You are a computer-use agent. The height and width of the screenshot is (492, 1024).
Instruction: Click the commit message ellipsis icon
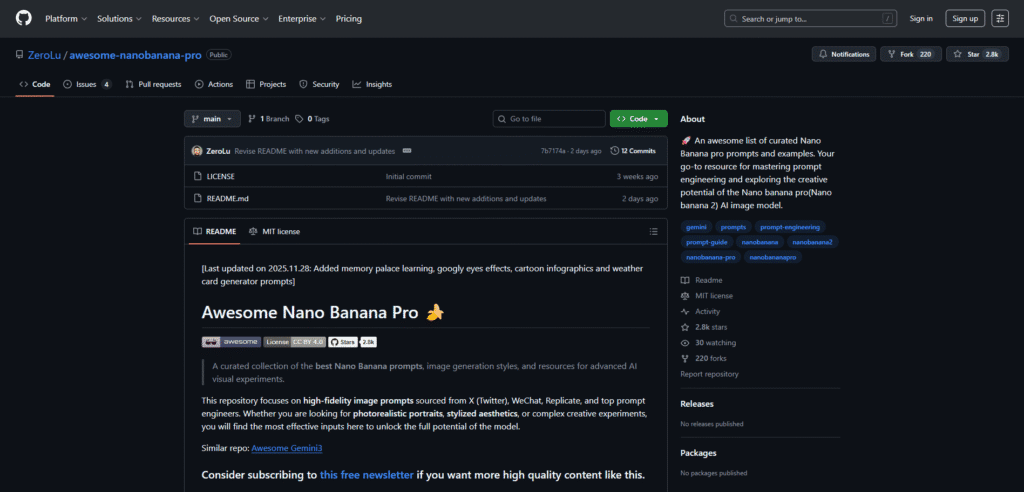click(x=407, y=151)
